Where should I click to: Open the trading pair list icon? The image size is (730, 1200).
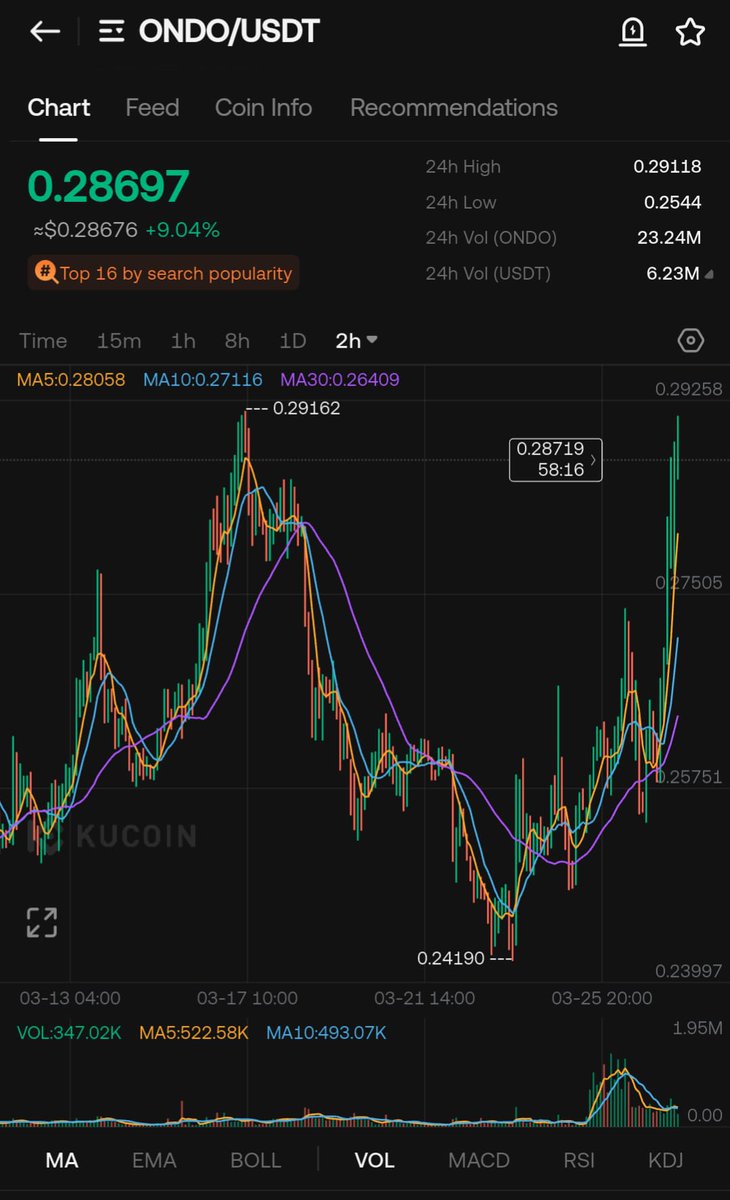click(111, 32)
